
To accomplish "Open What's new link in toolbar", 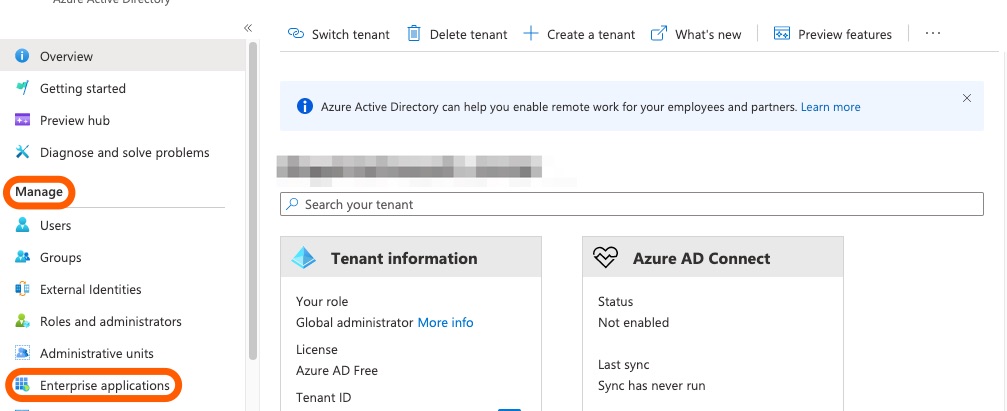I will (697, 34).
